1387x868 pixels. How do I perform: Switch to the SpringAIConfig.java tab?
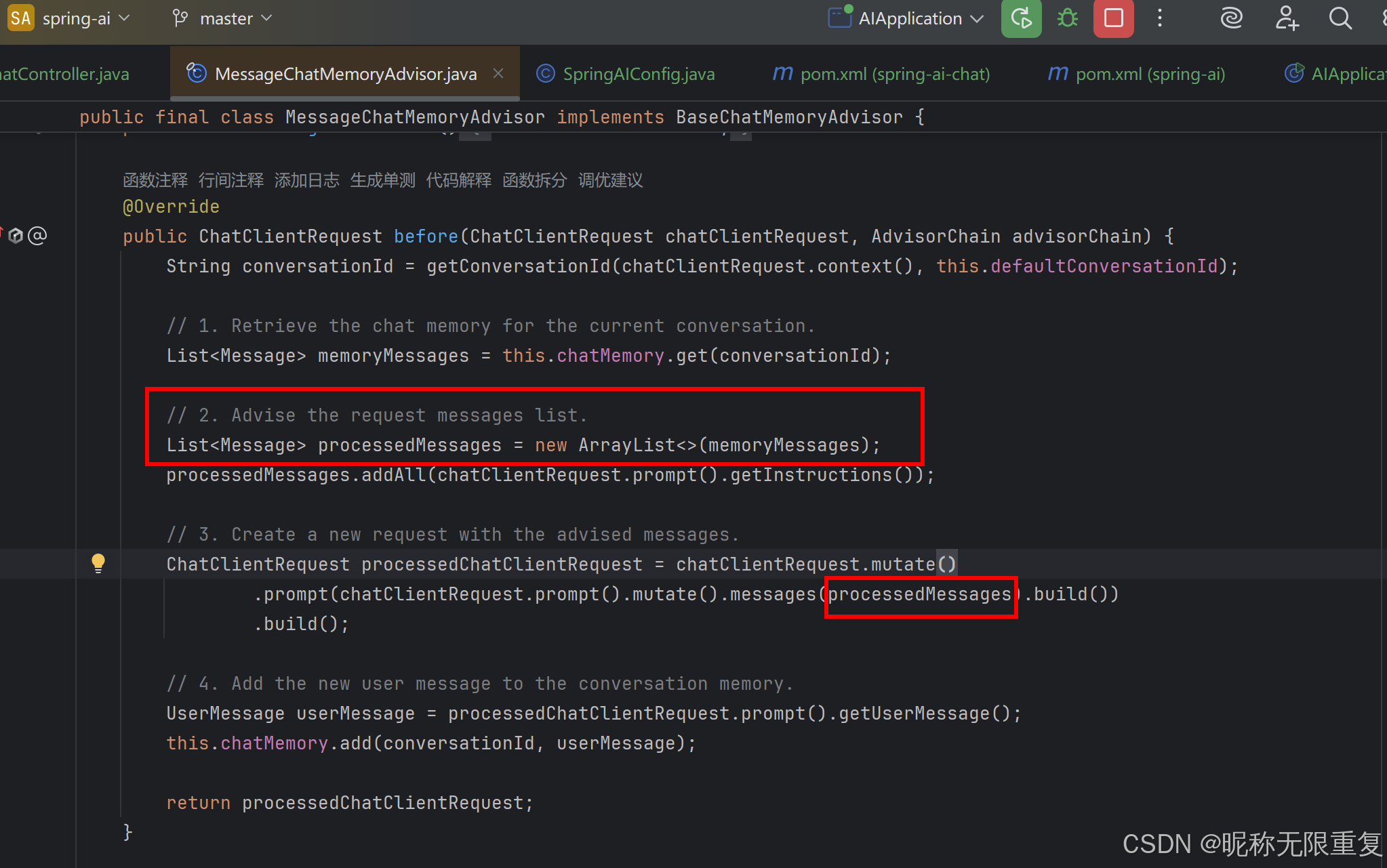click(x=636, y=73)
